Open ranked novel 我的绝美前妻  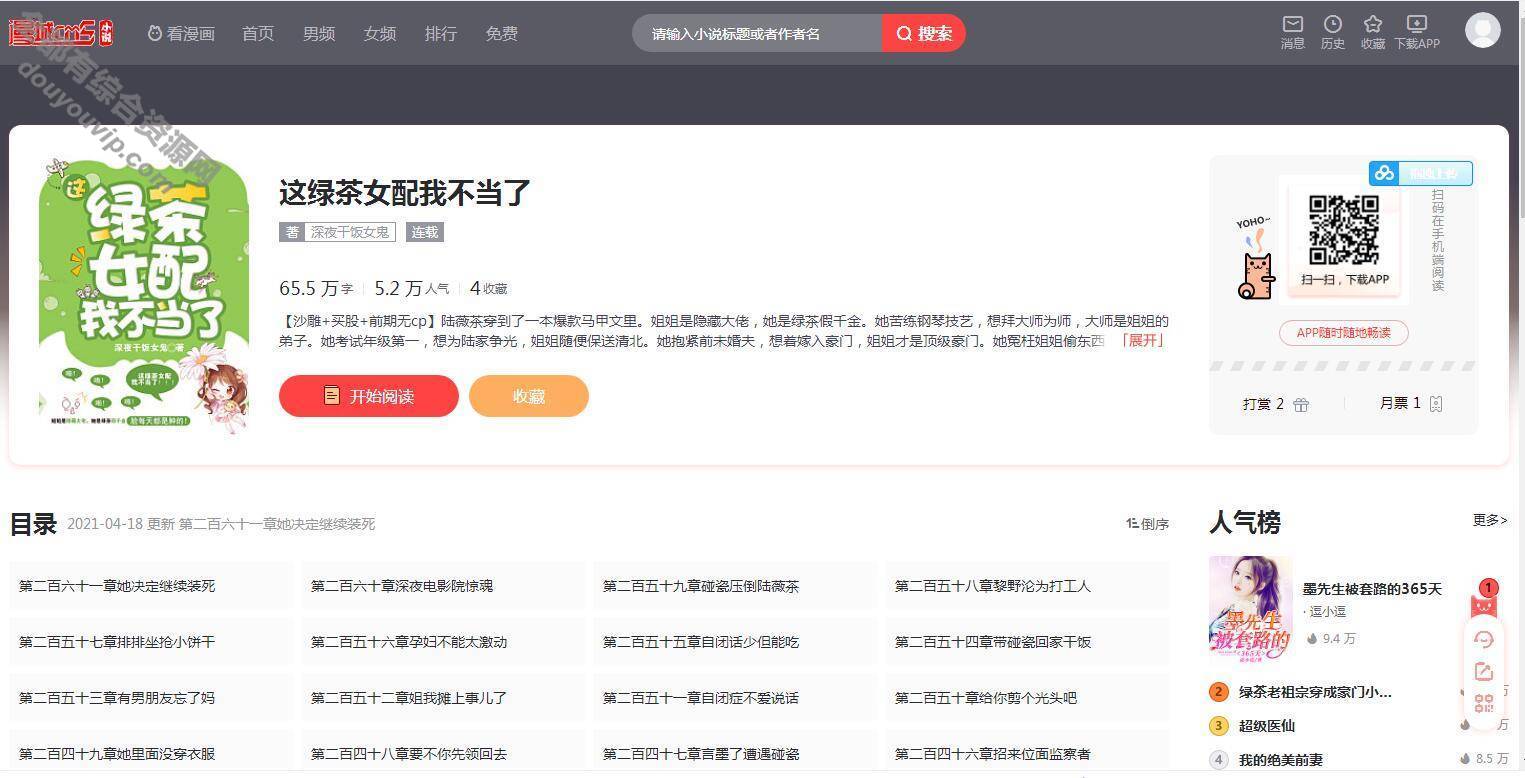coord(1281,760)
